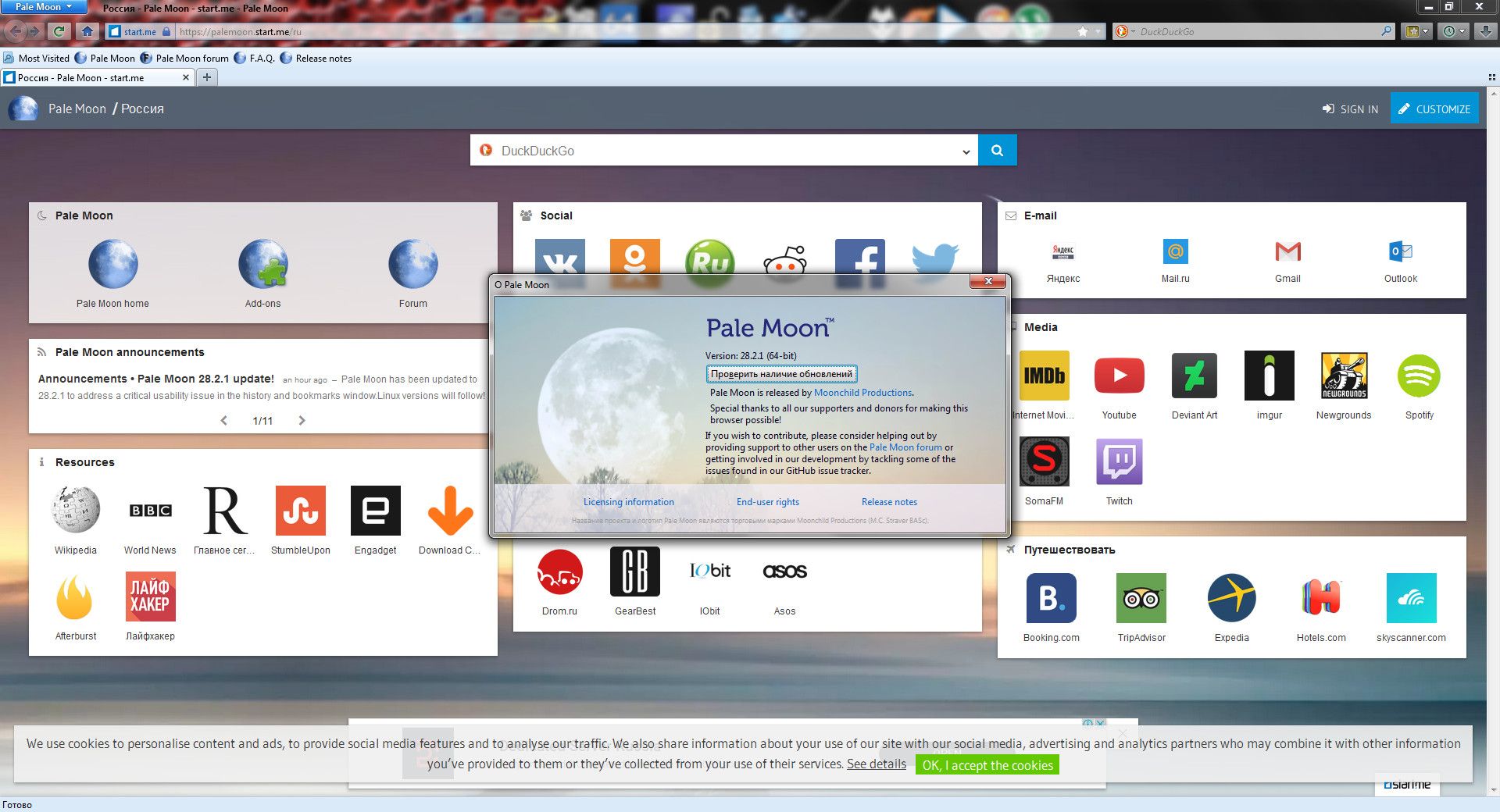The height and width of the screenshot is (812, 1500).
Task: Show next announcement with right arrow
Action: pos(302,420)
